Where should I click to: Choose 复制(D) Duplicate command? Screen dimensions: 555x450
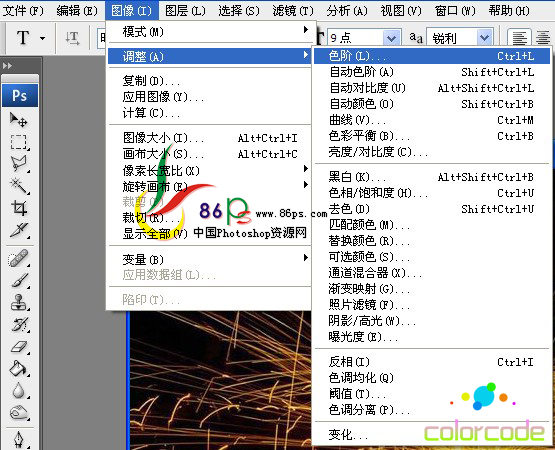point(210,81)
